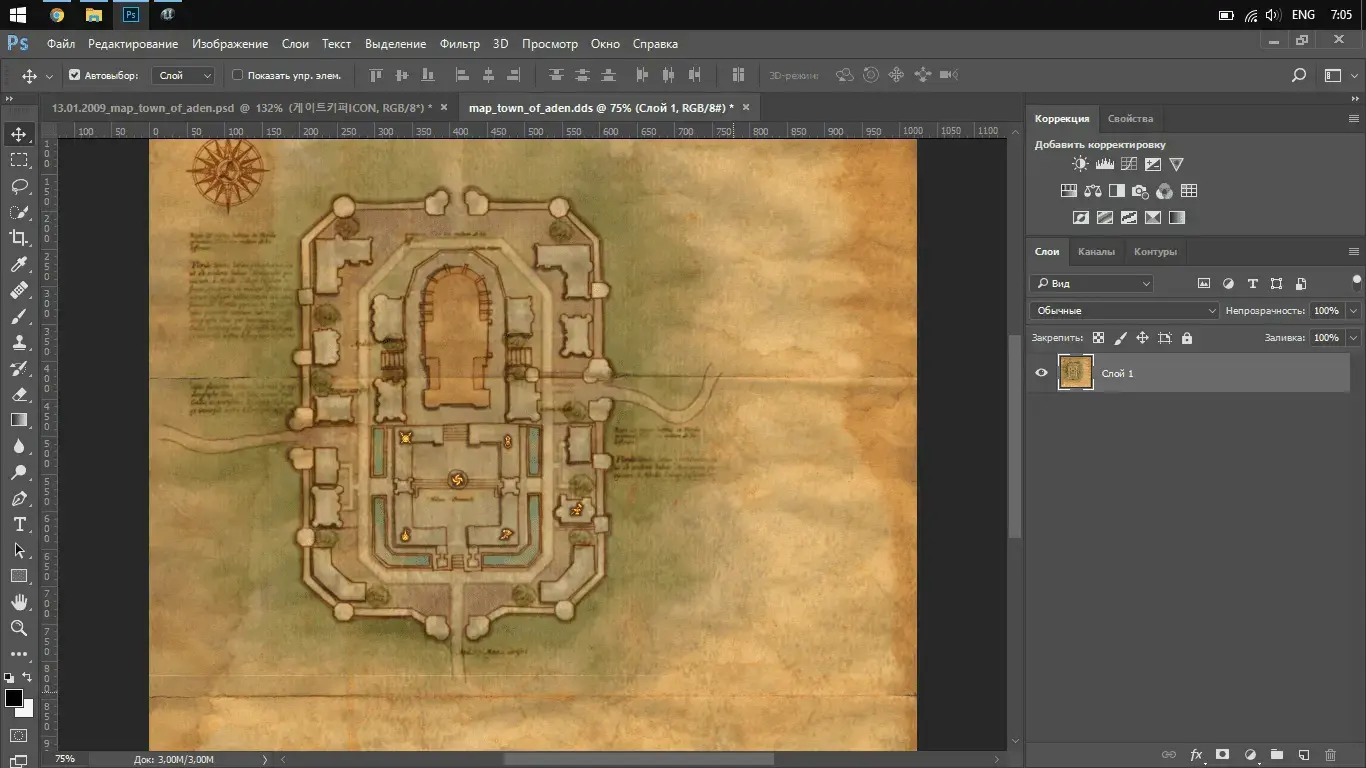
Task: Click the 75% zoom level field
Action: coord(65,759)
